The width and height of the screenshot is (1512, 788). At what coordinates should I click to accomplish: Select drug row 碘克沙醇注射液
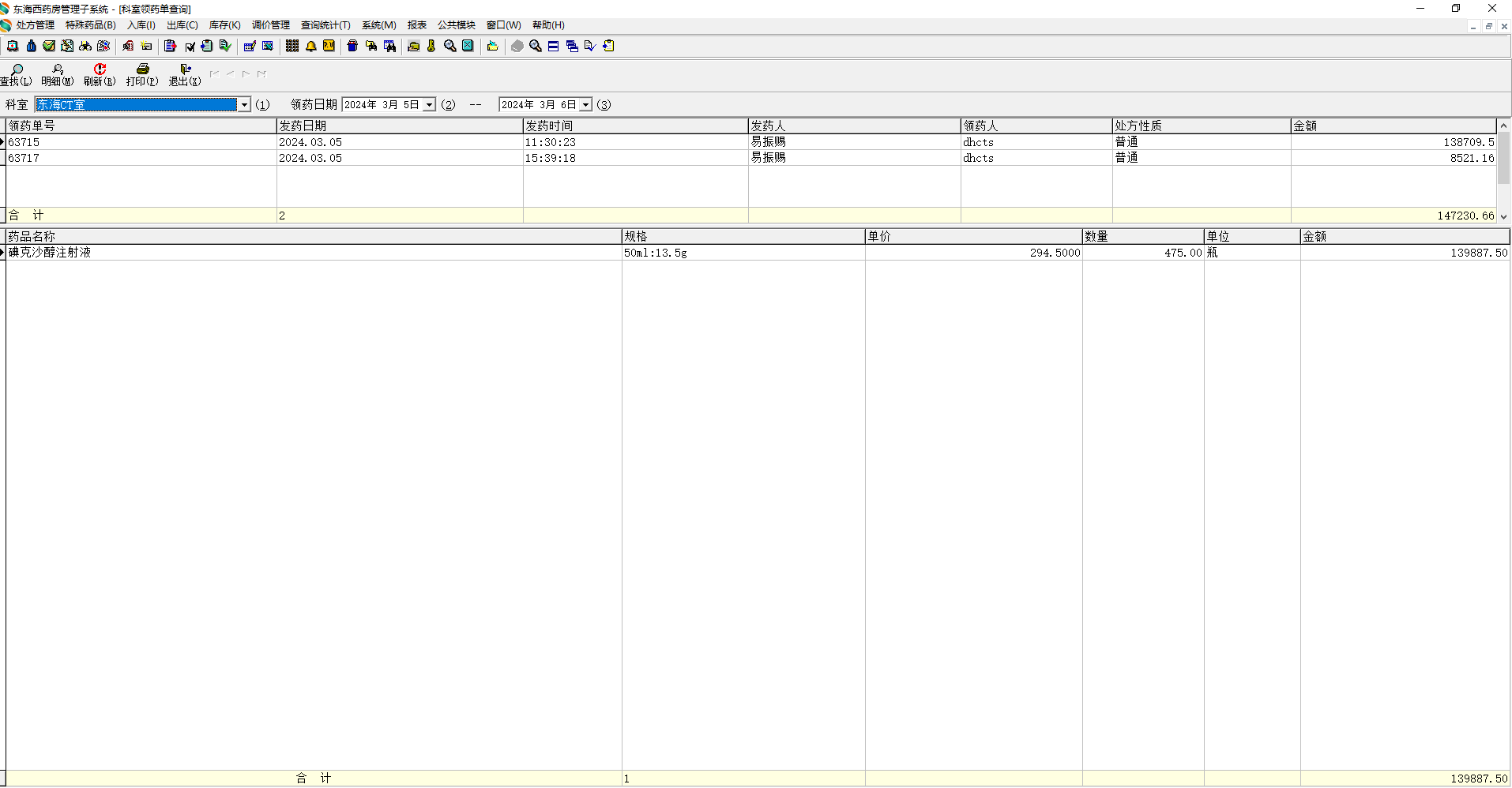[758, 253]
